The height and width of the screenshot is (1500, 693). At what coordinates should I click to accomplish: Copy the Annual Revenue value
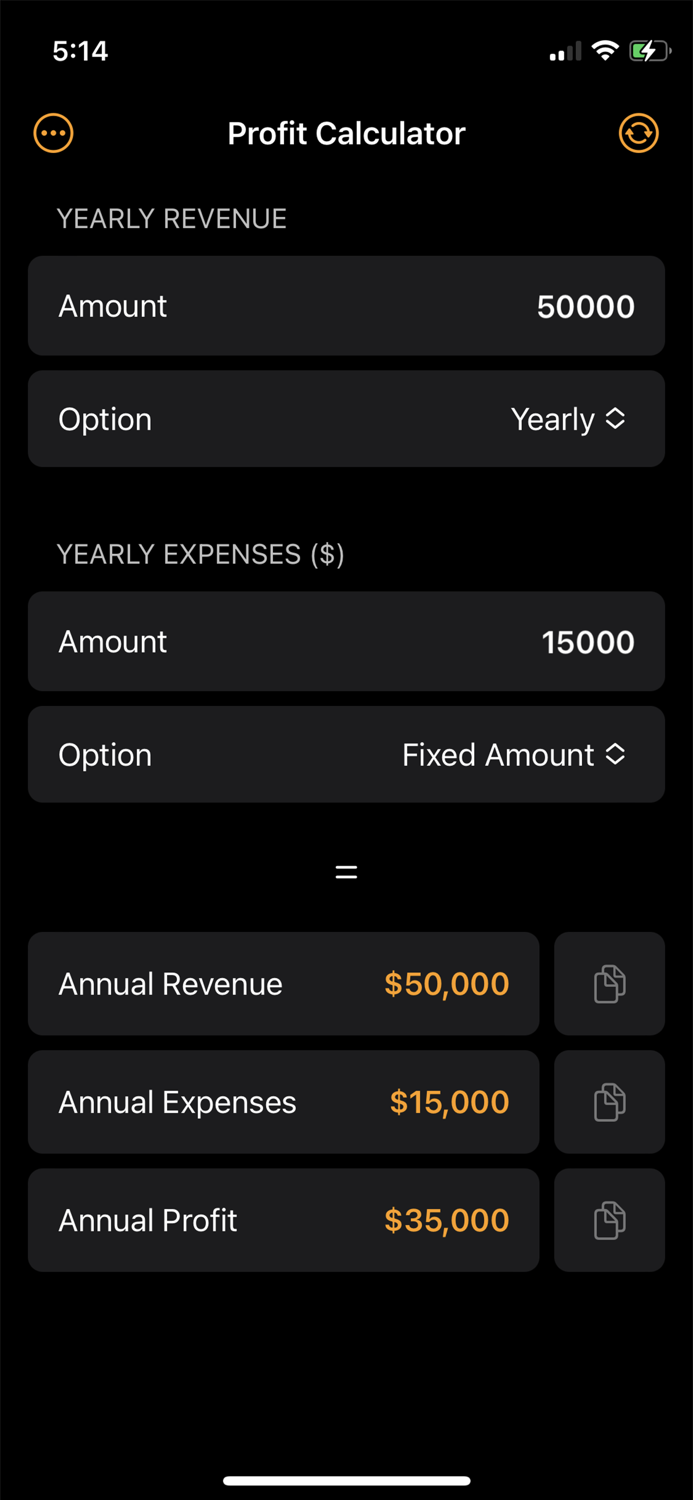[609, 983]
